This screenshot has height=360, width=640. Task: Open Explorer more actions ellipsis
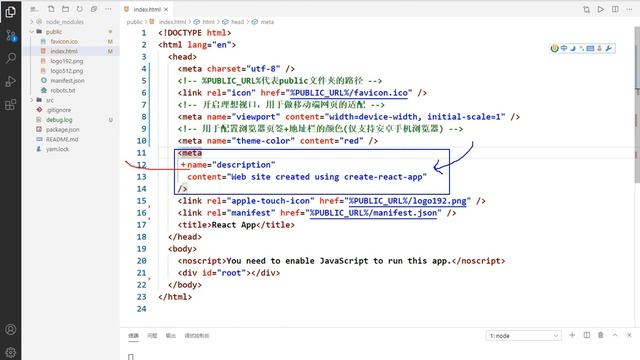point(108,9)
